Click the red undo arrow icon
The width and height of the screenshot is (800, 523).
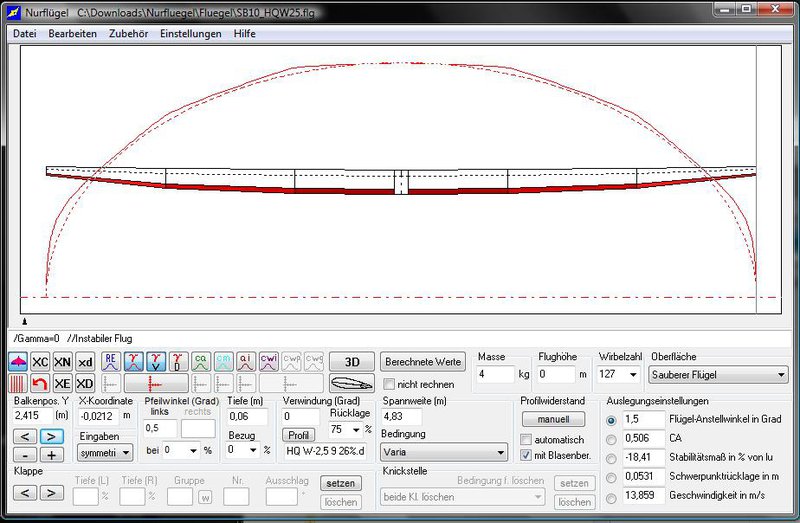40,384
